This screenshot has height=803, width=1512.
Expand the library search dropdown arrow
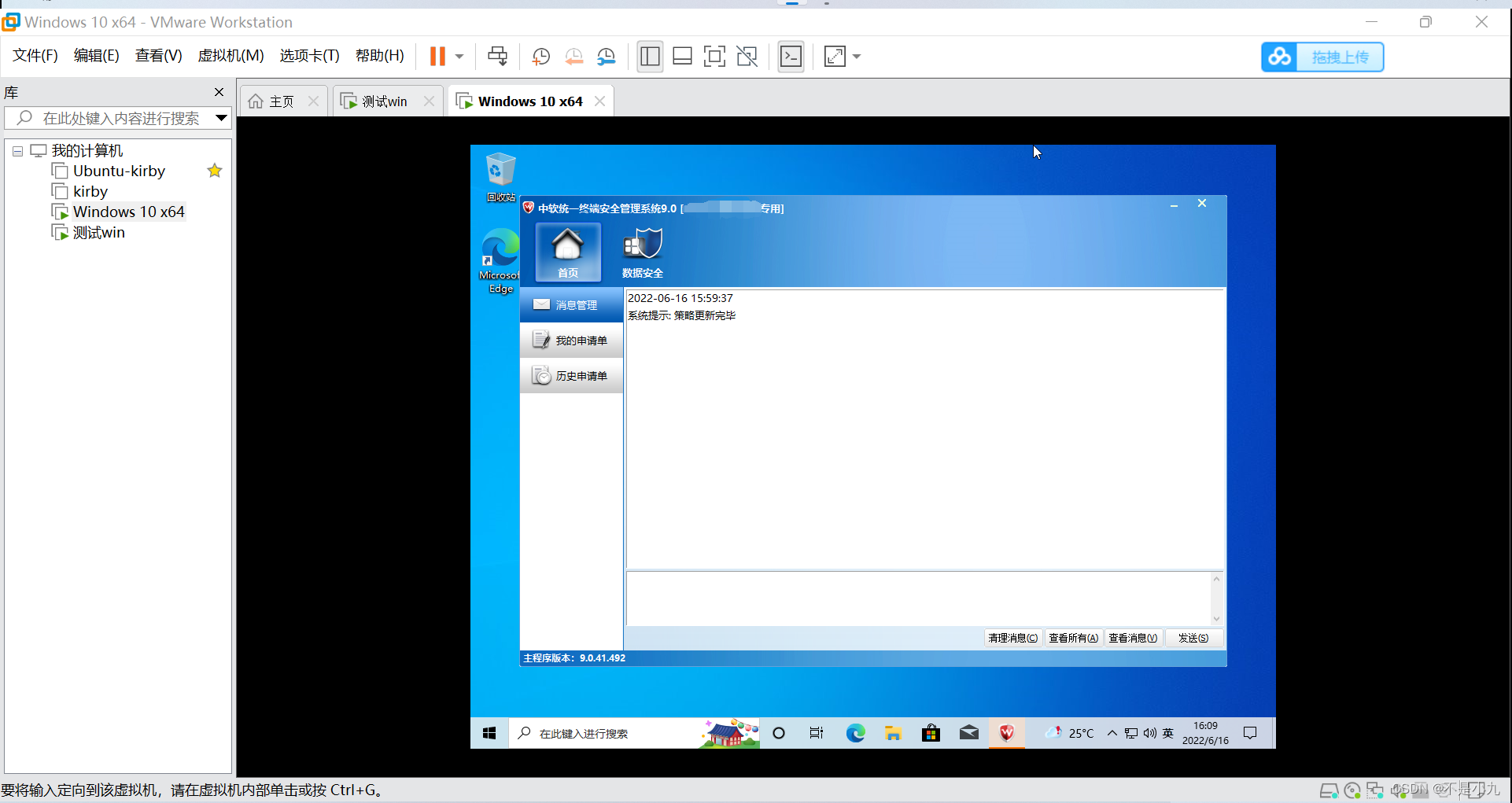[x=222, y=118]
